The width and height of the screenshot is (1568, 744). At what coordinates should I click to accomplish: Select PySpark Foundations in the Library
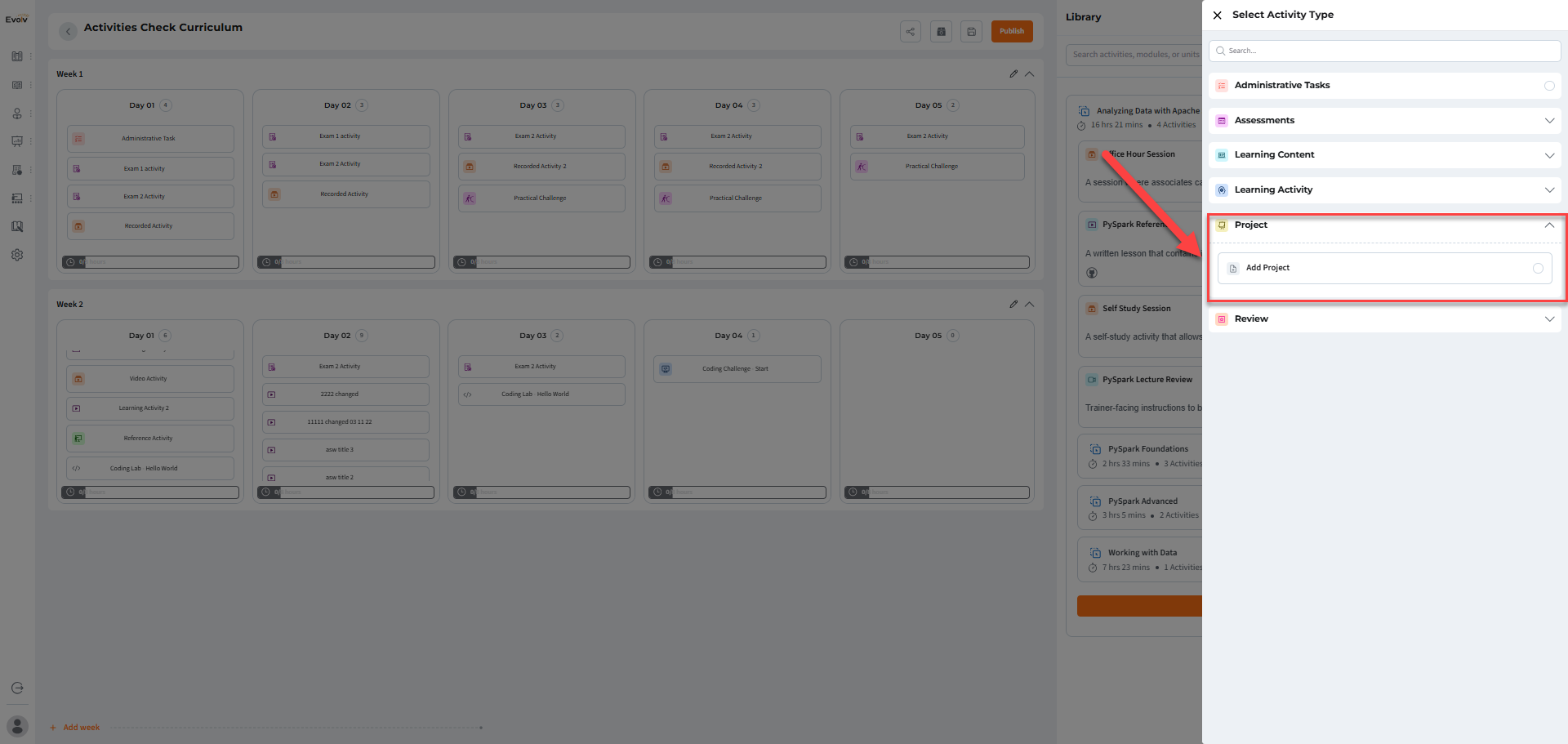tap(1140, 457)
